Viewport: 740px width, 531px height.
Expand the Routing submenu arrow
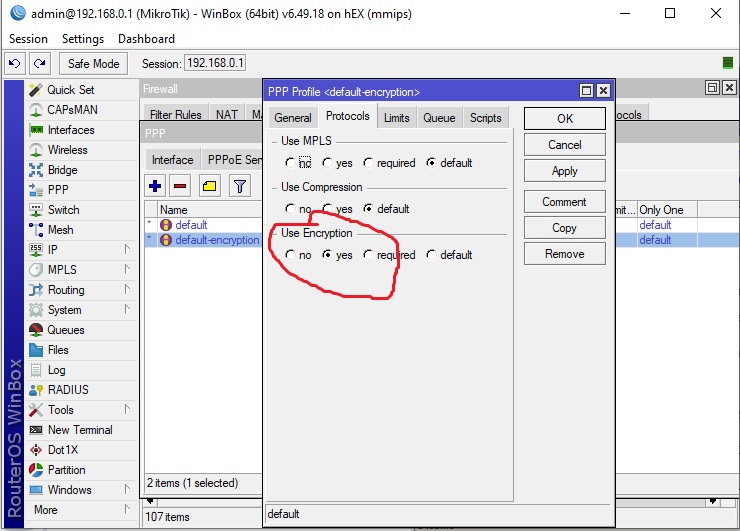coord(127,289)
